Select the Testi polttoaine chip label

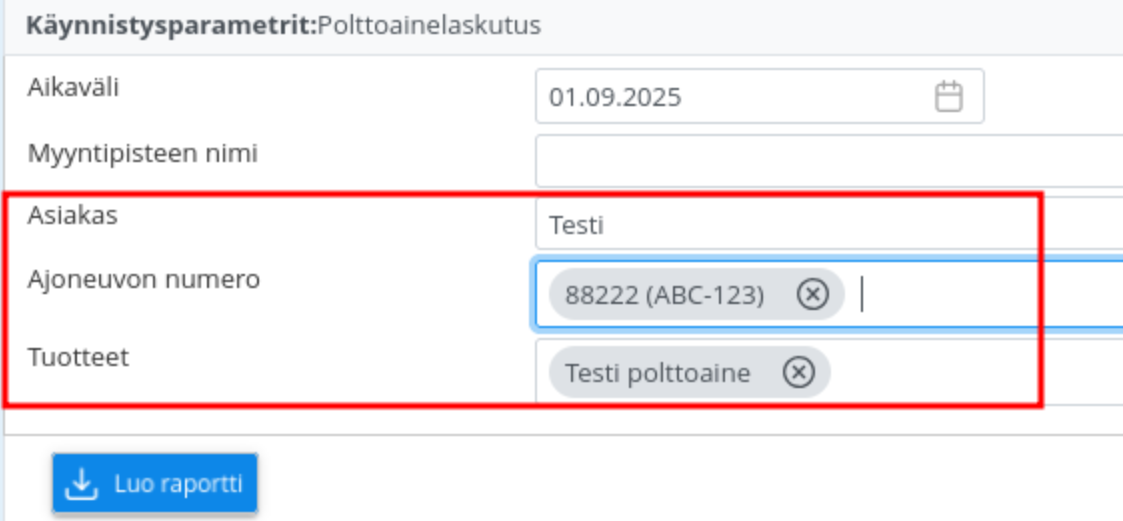(x=657, y=373)
